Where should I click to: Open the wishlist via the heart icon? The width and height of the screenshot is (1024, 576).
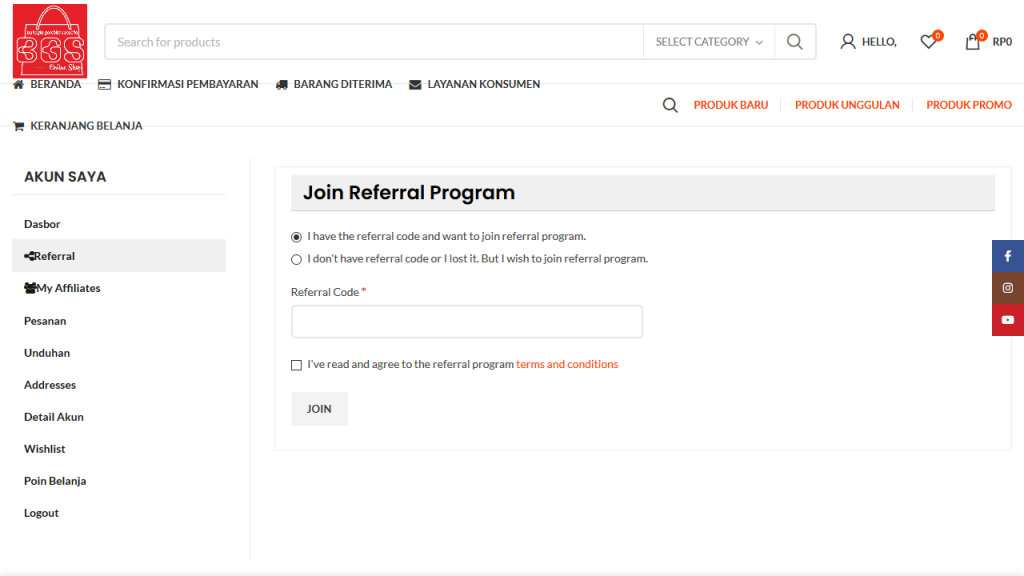click(x=927, y=41)
